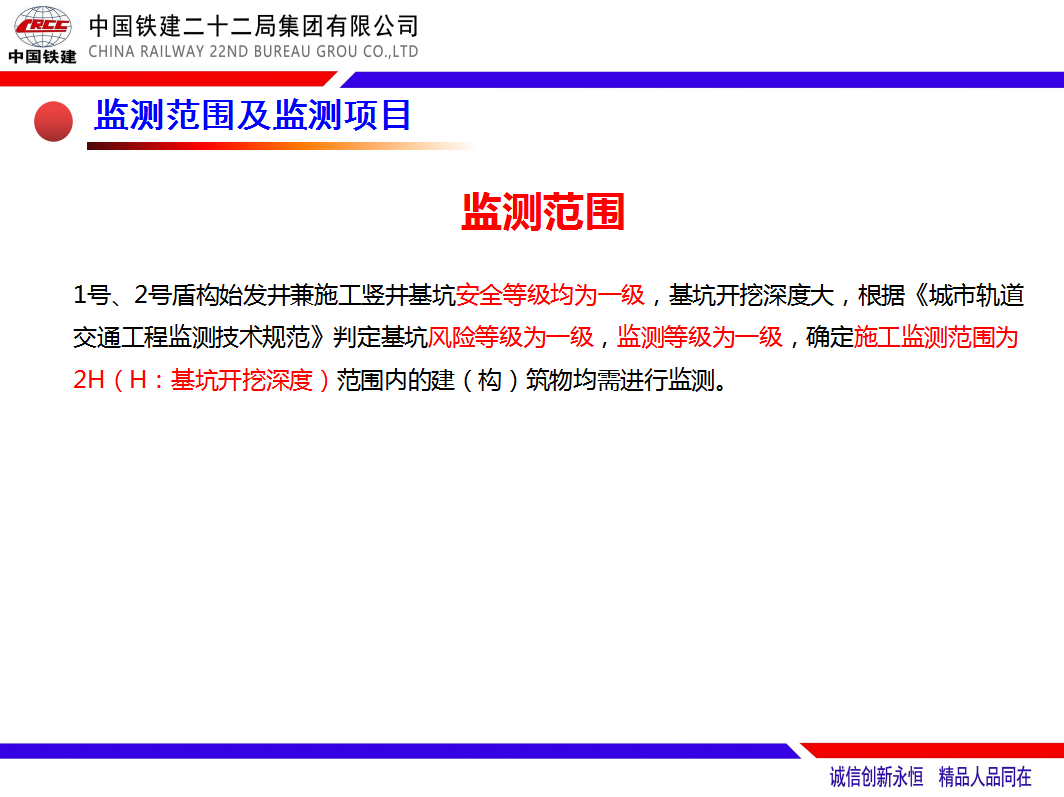
Task: Click the red centered title 监测范围
Action: (x=543, y=212)
